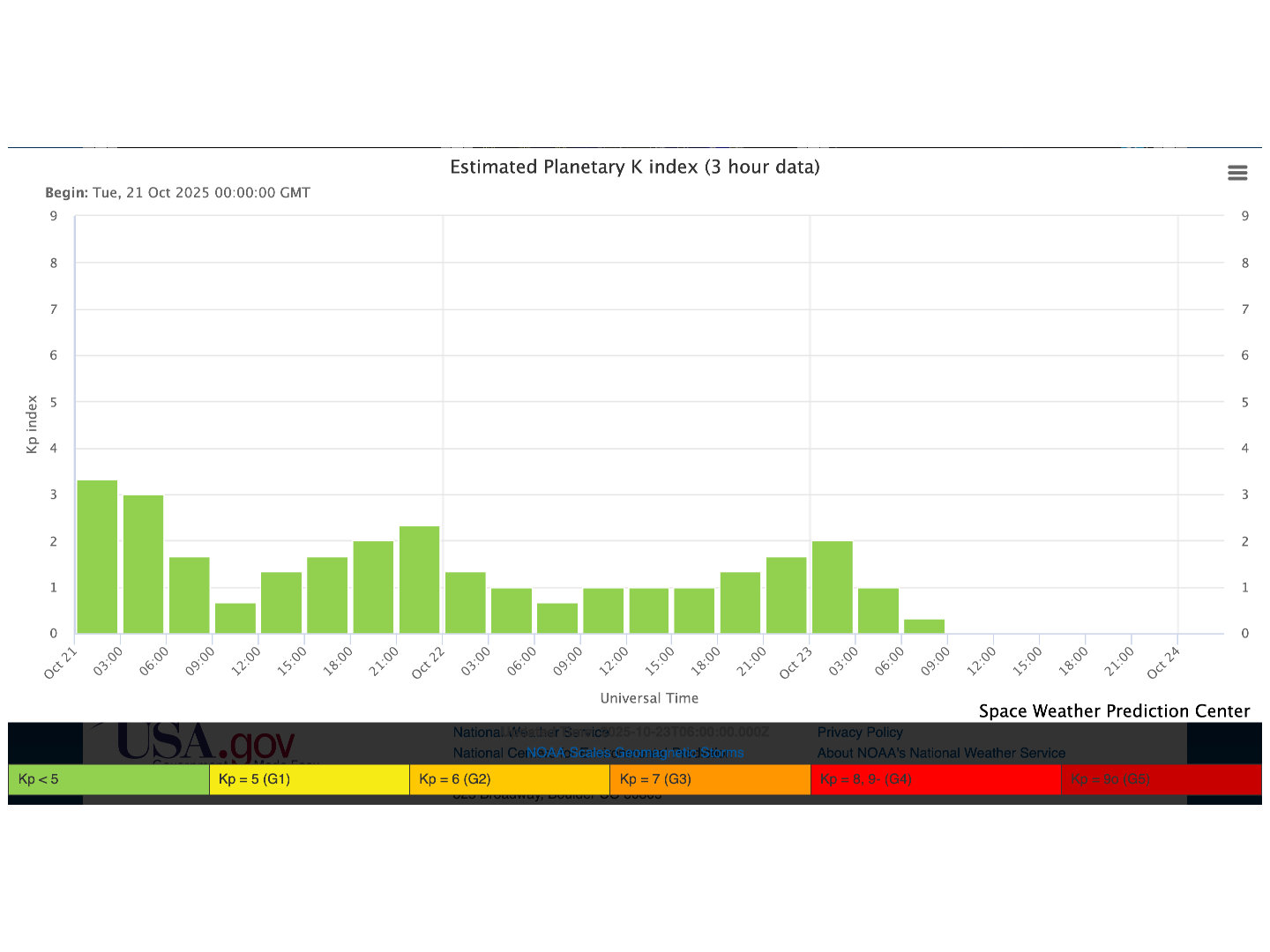Click the shortest bar at Oct 23 06:00
Viewport: 1270px width, 952px height.
[x=924, y=626]
